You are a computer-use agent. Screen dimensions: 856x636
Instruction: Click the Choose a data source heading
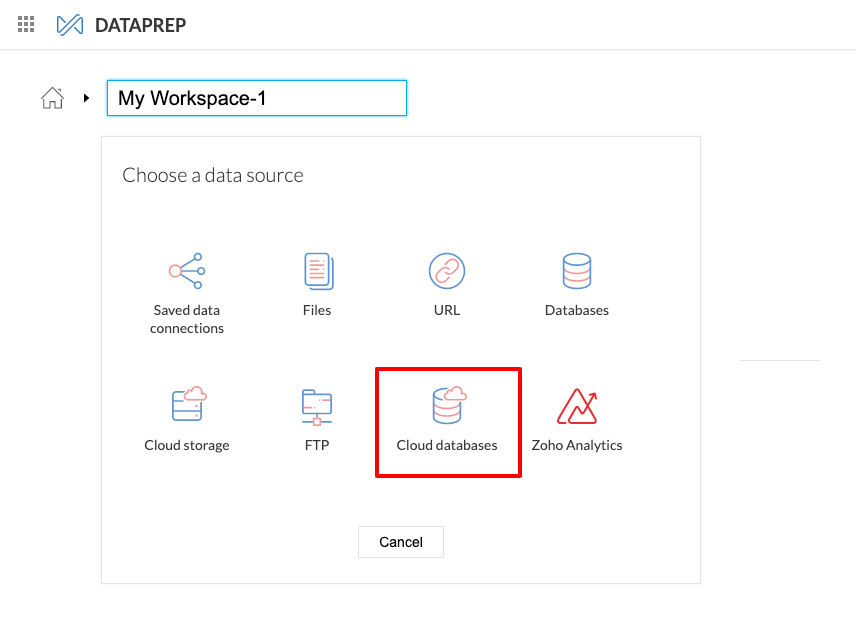[x=213, y=175]
